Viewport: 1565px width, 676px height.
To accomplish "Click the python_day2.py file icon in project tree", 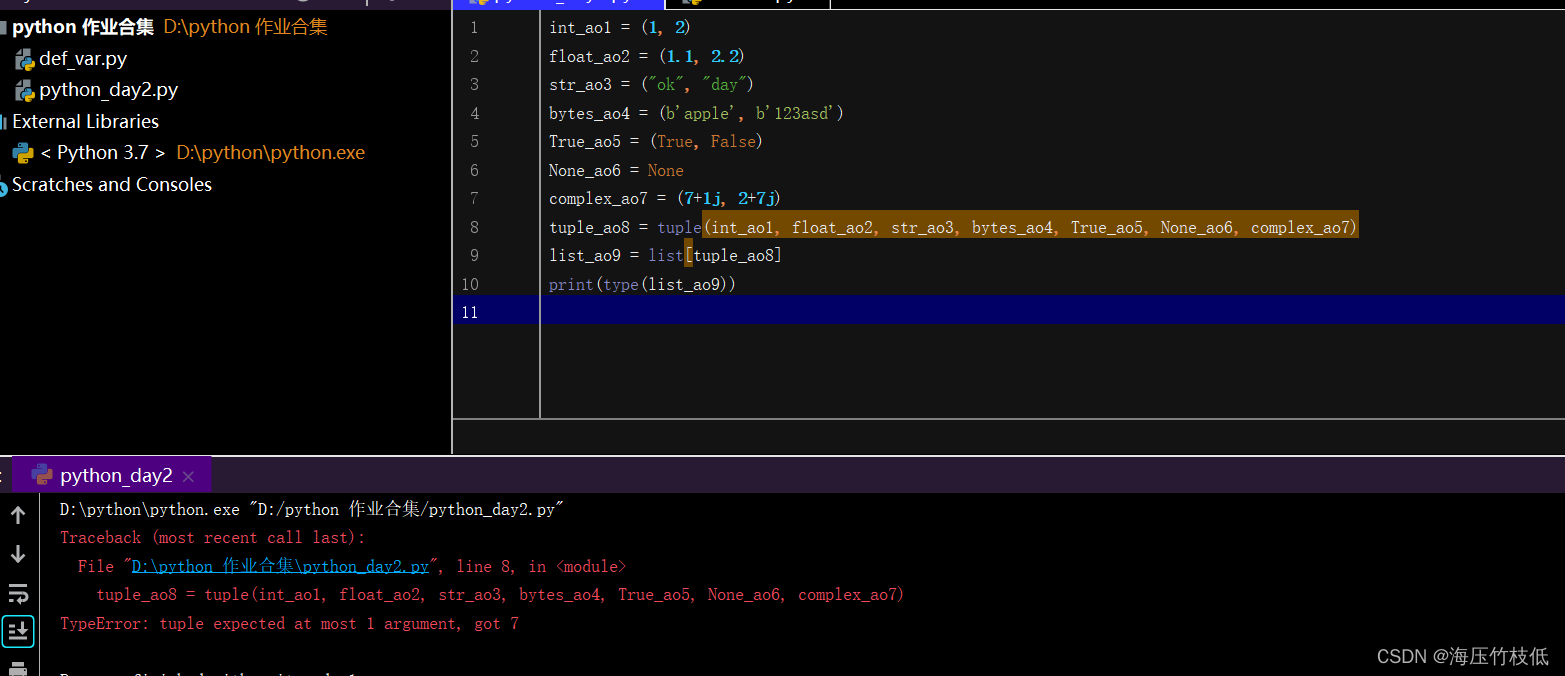I will coord(24,89).
